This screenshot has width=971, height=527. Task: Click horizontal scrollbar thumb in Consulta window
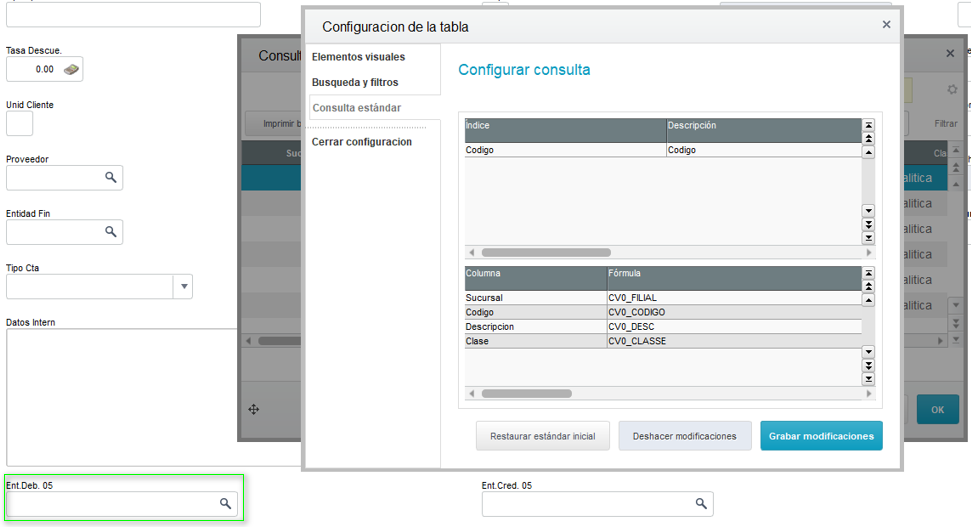[x=279, y=341]
